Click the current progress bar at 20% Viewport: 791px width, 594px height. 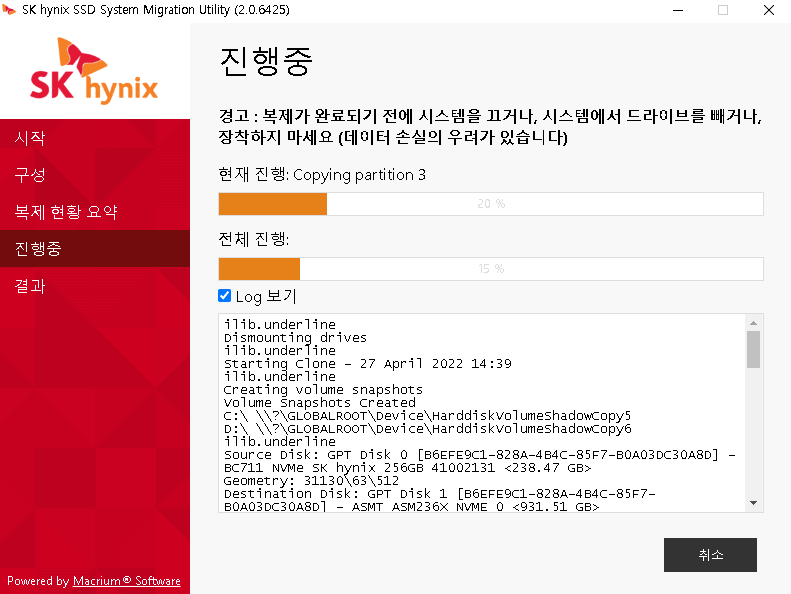[491, 204]
